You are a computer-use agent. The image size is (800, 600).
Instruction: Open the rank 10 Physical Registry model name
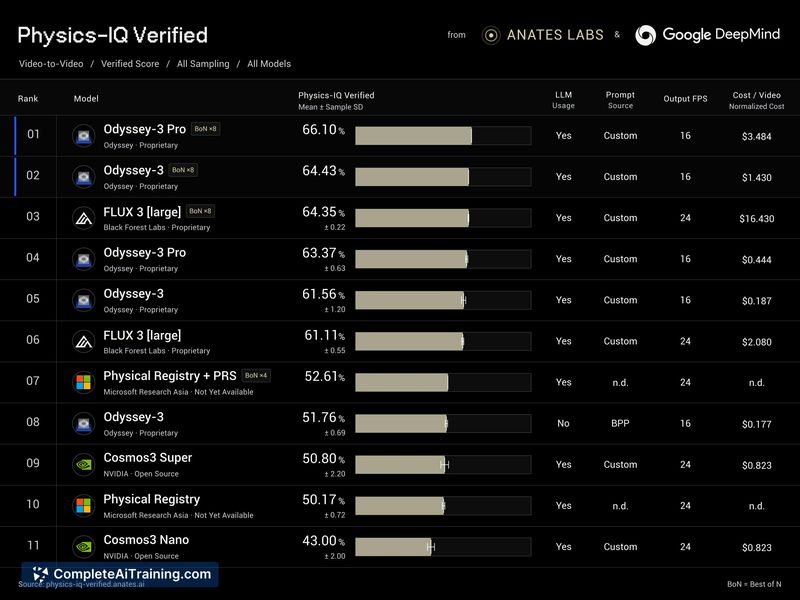[152, 499]
